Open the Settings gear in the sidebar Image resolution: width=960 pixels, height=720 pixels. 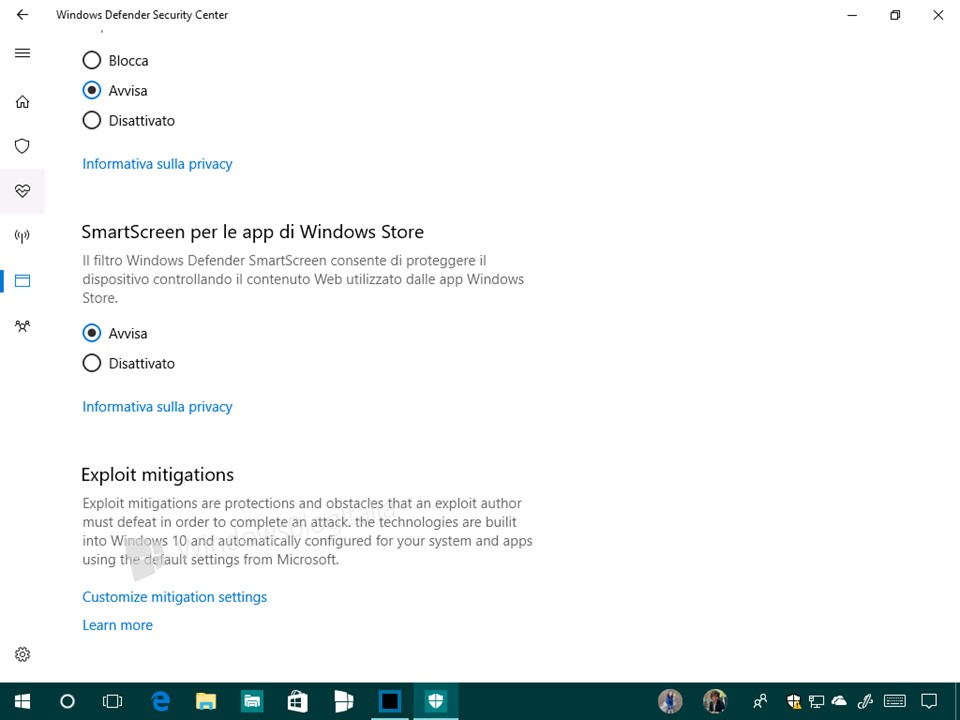23,654
